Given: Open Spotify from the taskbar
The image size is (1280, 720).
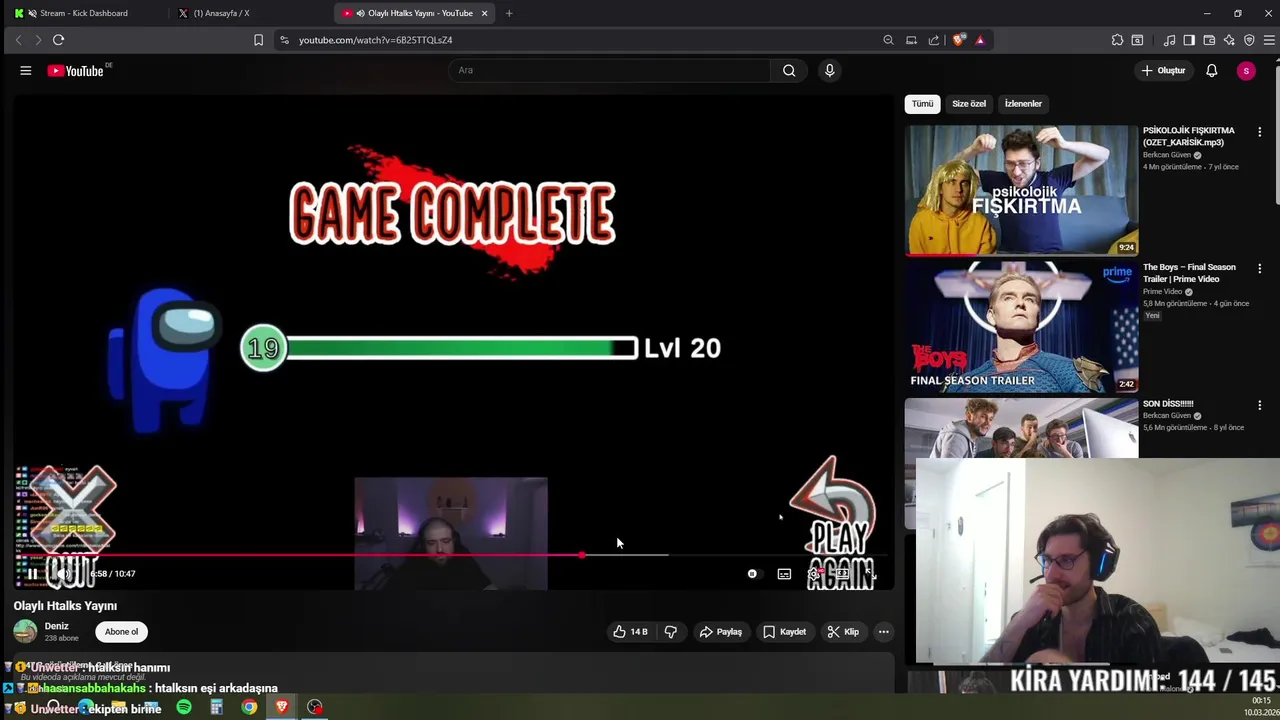Looking at the screenshot, I should pos(184,707).
